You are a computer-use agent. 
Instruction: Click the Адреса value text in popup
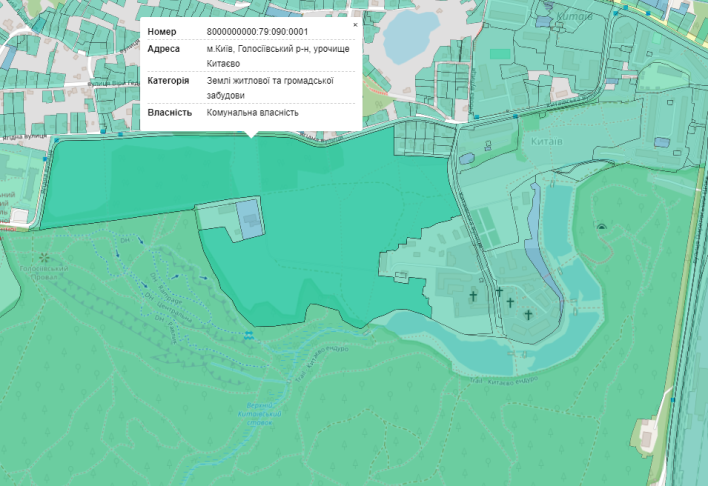click(x=268, y=56)
